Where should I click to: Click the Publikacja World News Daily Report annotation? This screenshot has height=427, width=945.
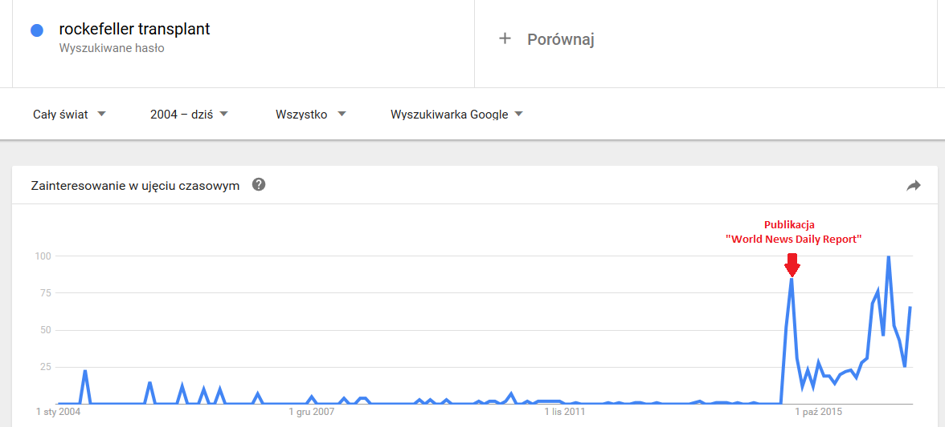[x=793, y=232]
